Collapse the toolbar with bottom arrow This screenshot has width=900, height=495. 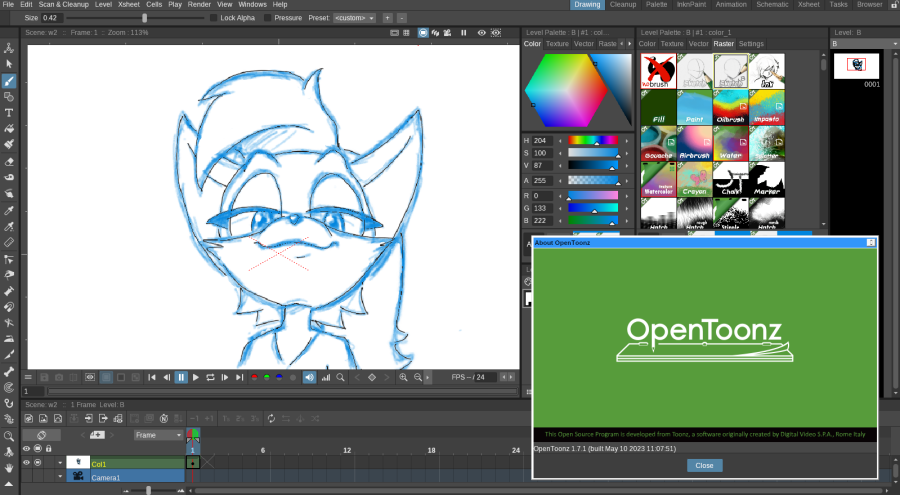tap(9, 485)
